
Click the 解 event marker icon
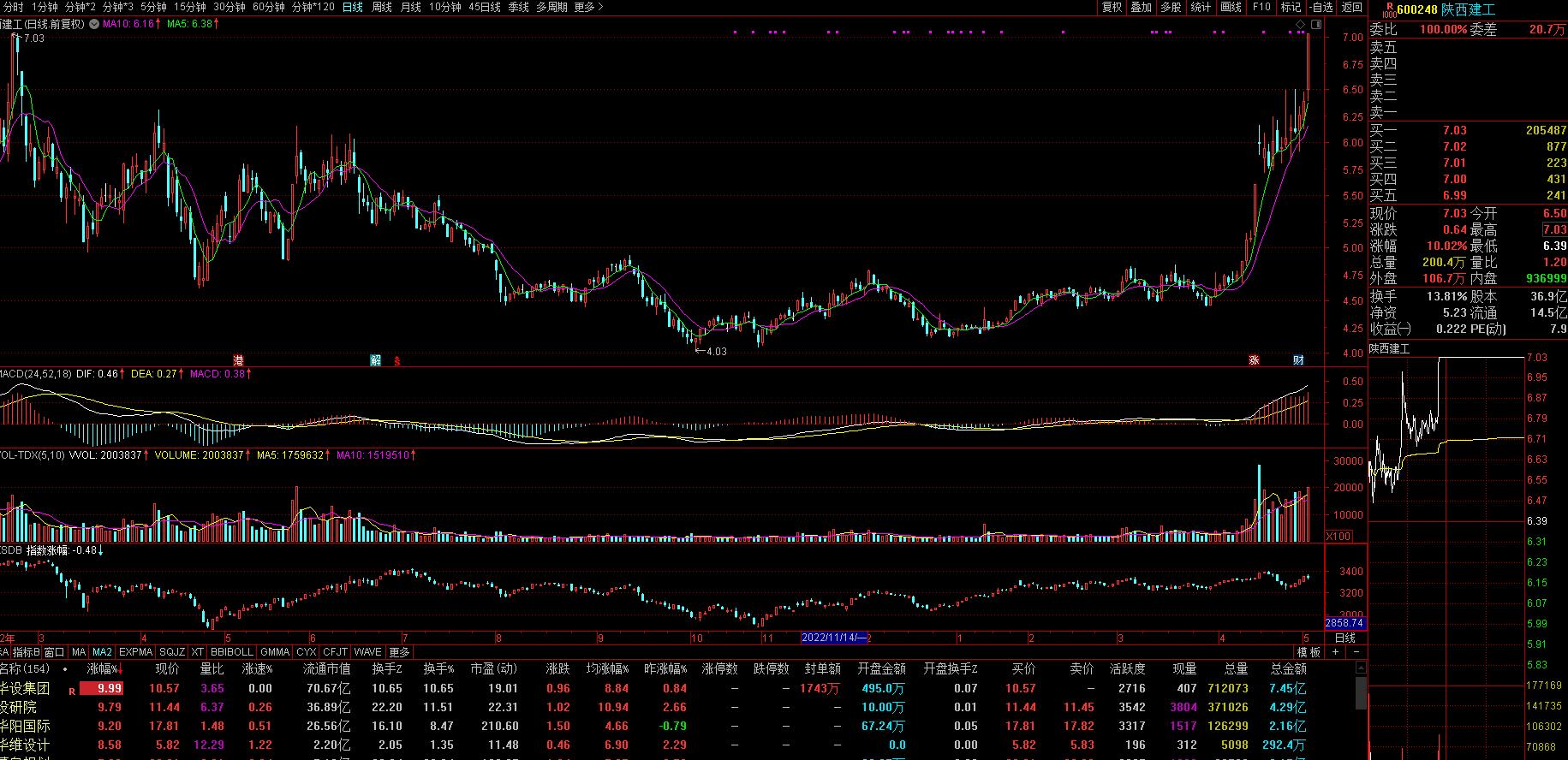point(375,360)
